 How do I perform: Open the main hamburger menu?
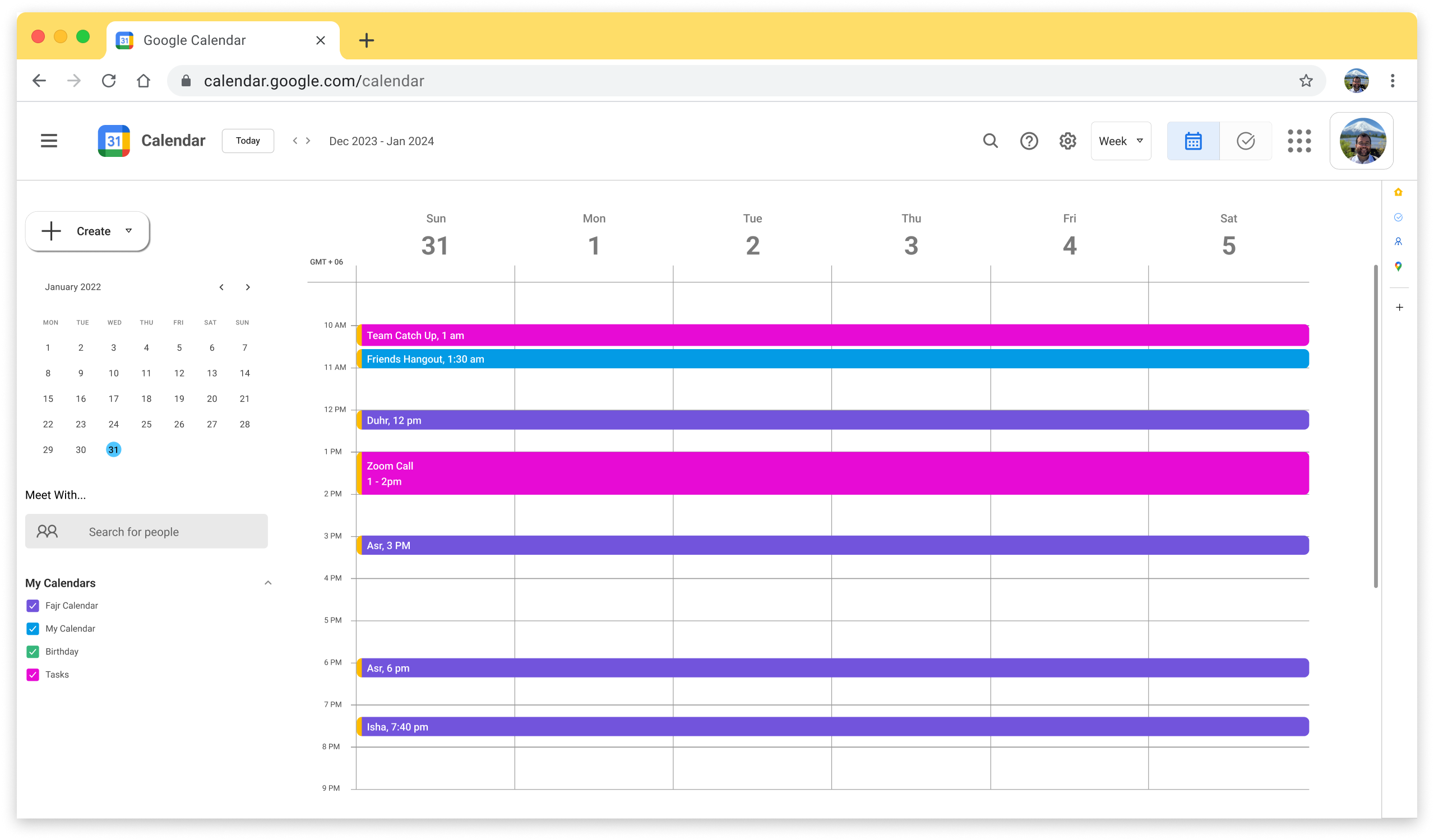(x=49, y=141)
